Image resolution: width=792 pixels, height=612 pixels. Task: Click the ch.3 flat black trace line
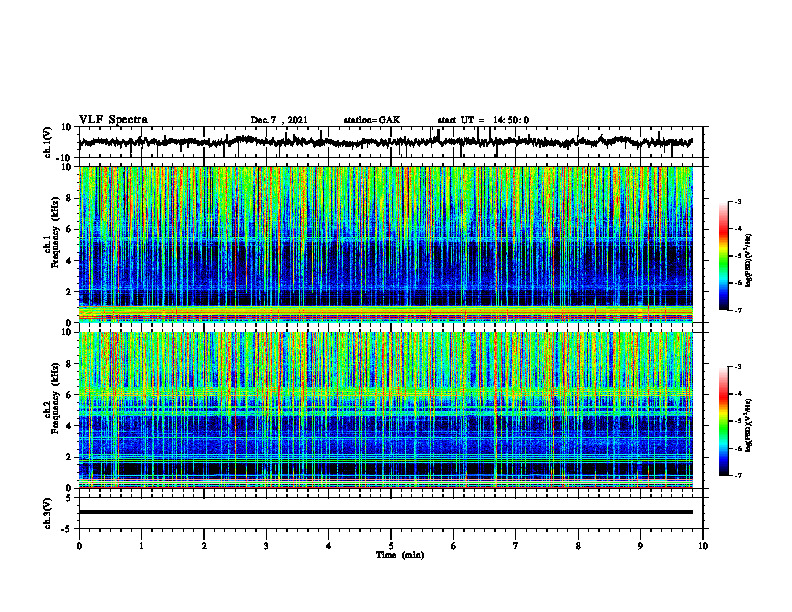(386, 512)
